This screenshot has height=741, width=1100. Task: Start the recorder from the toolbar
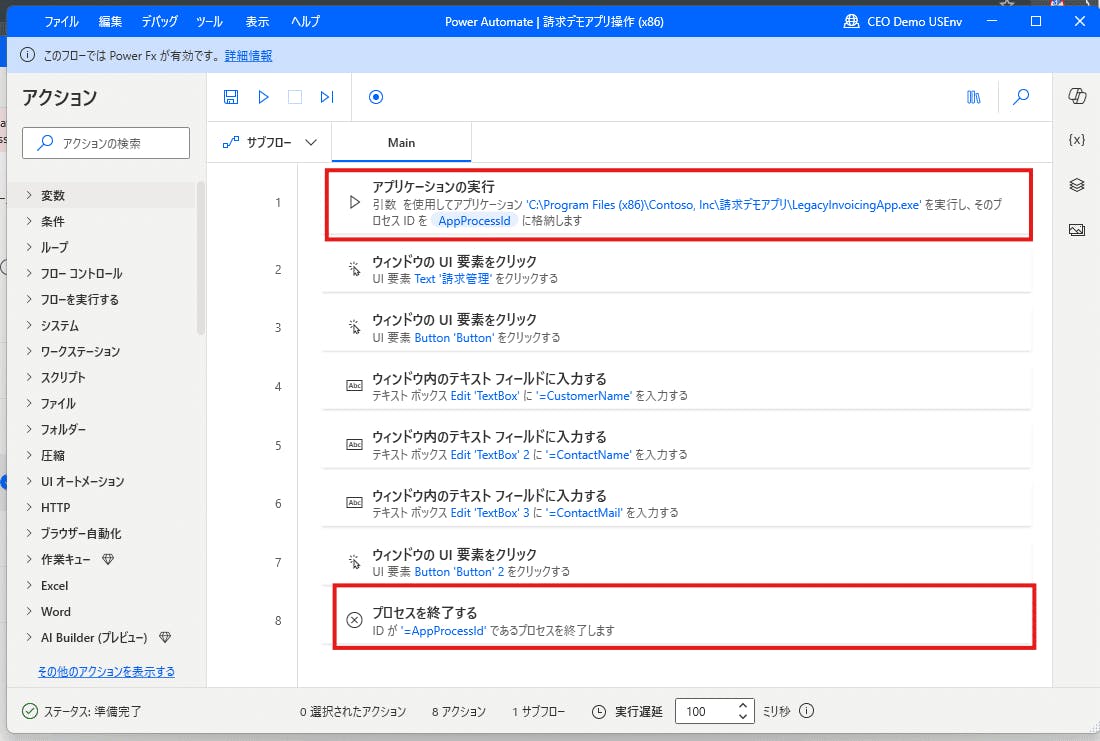pos(376,97)
